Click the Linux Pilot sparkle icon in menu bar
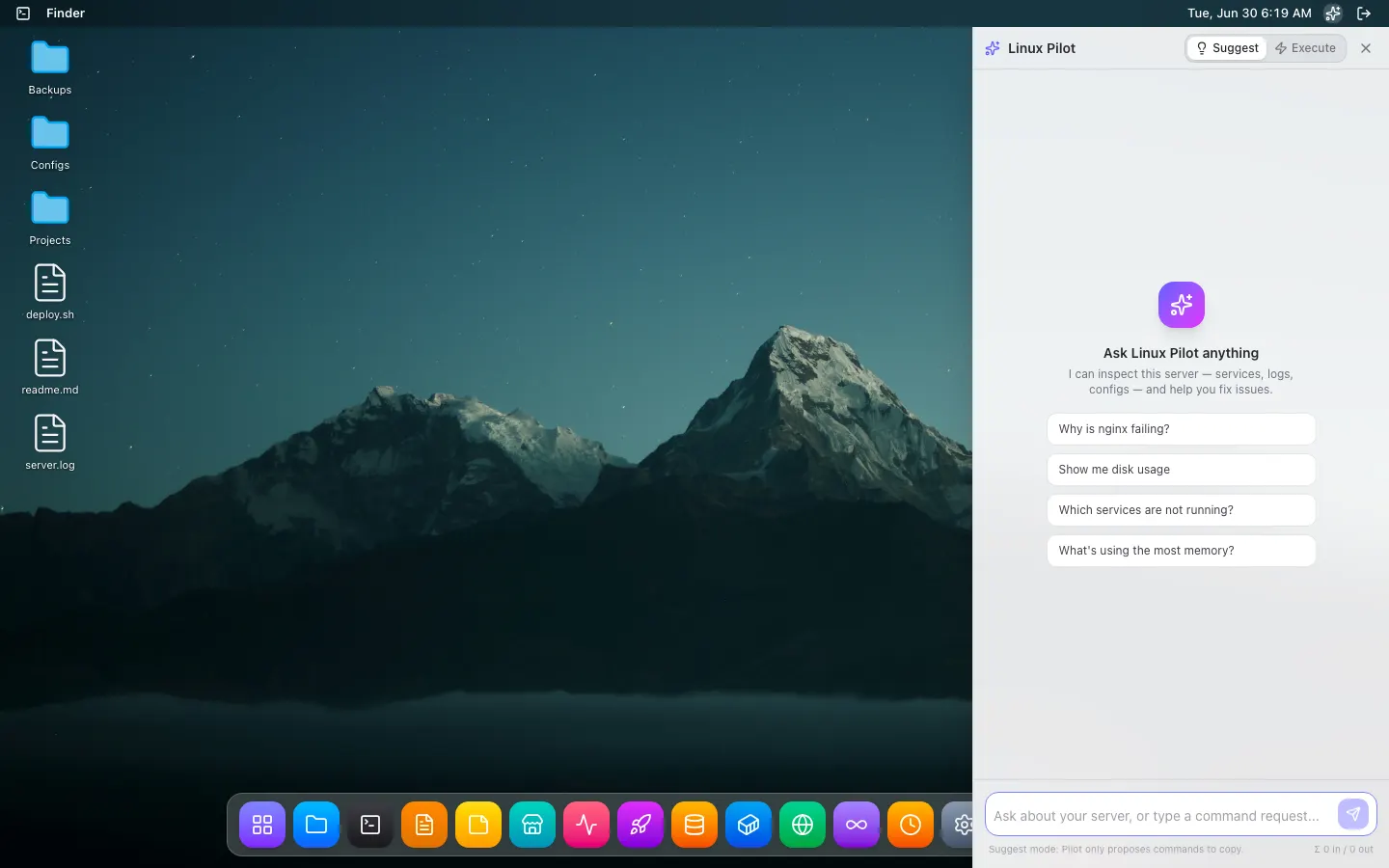The height and width of the screenshot is (868, 1389). (1333, 14)
